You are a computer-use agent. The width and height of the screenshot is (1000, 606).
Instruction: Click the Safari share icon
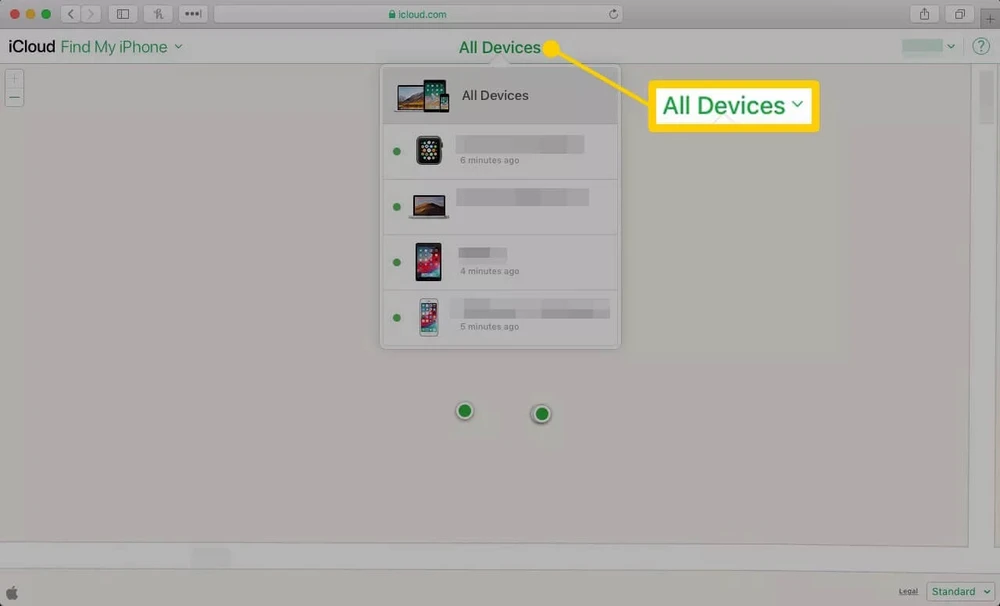(923, 14)
